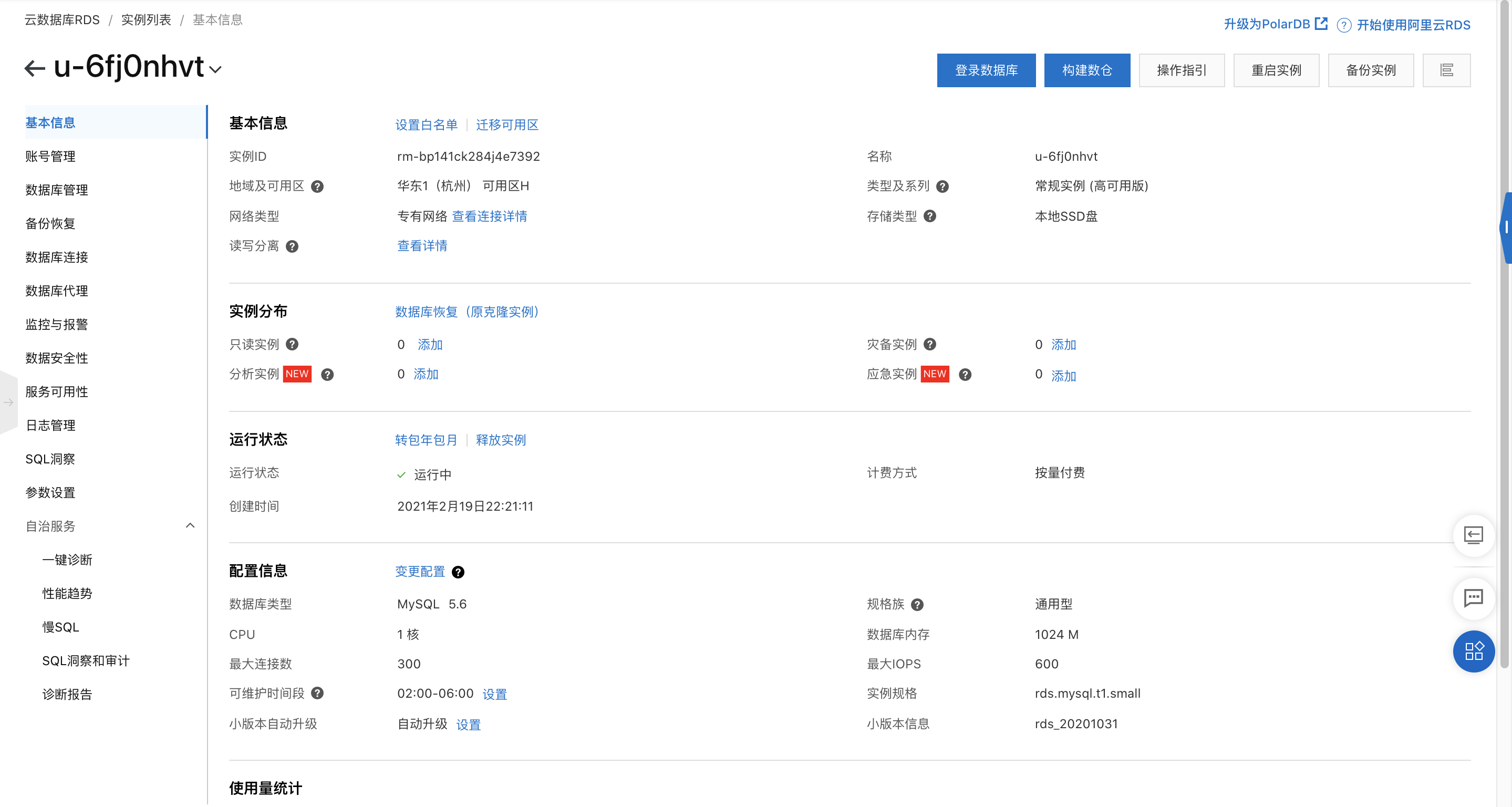
Task: Expand the instance name dropdown chevron
Action: 215,69
